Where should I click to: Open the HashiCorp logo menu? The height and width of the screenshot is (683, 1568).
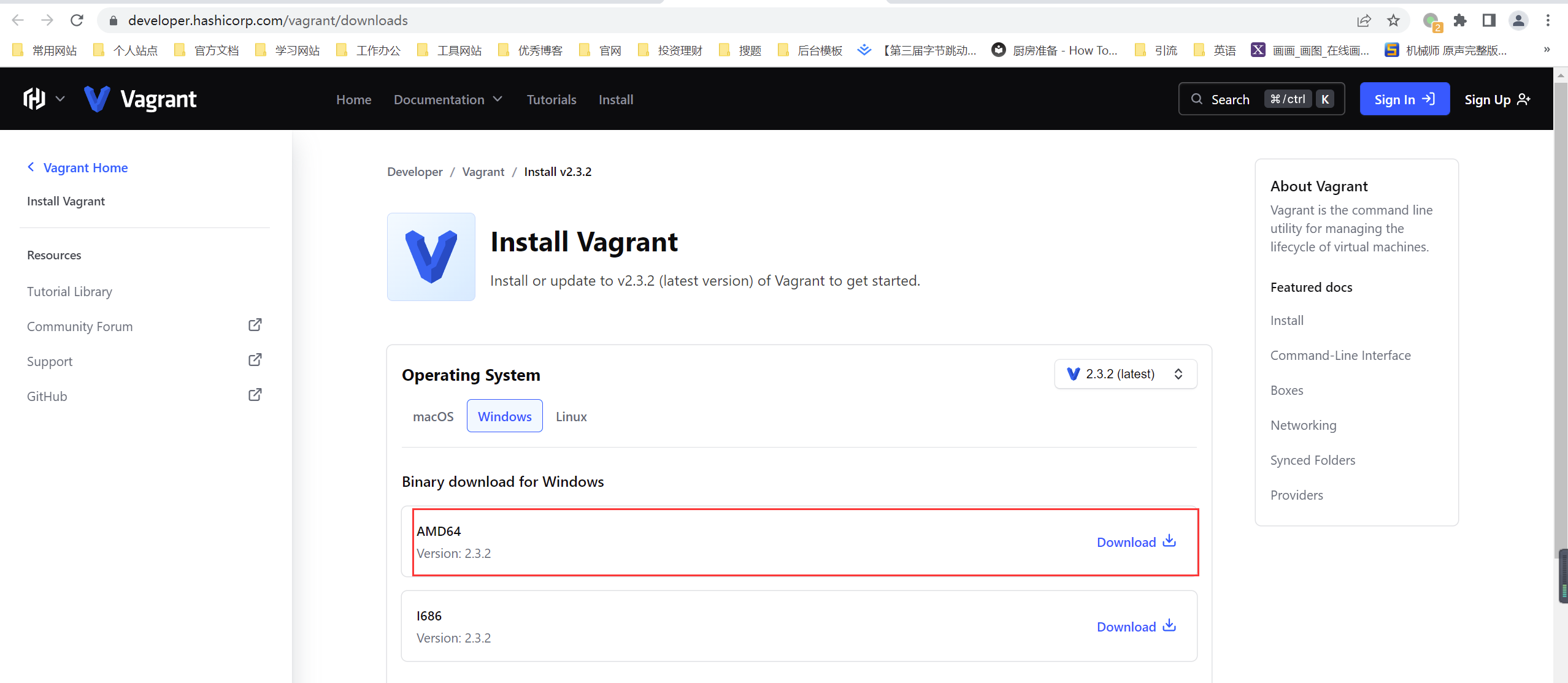pos(34,98)
